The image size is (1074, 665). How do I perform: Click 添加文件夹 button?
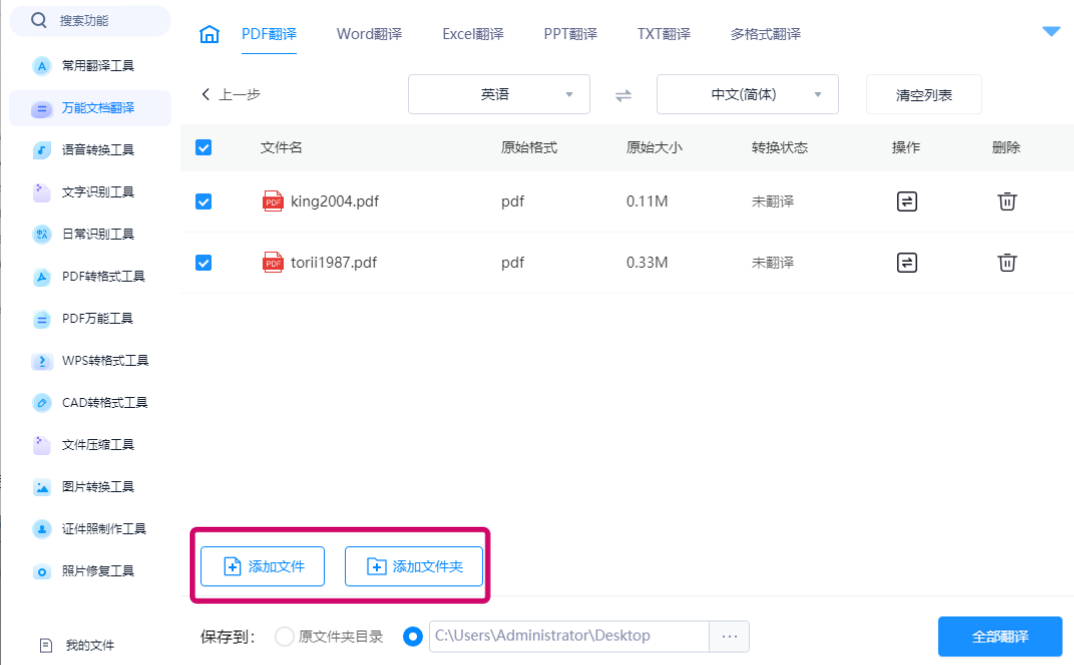[x=414, y=566]
